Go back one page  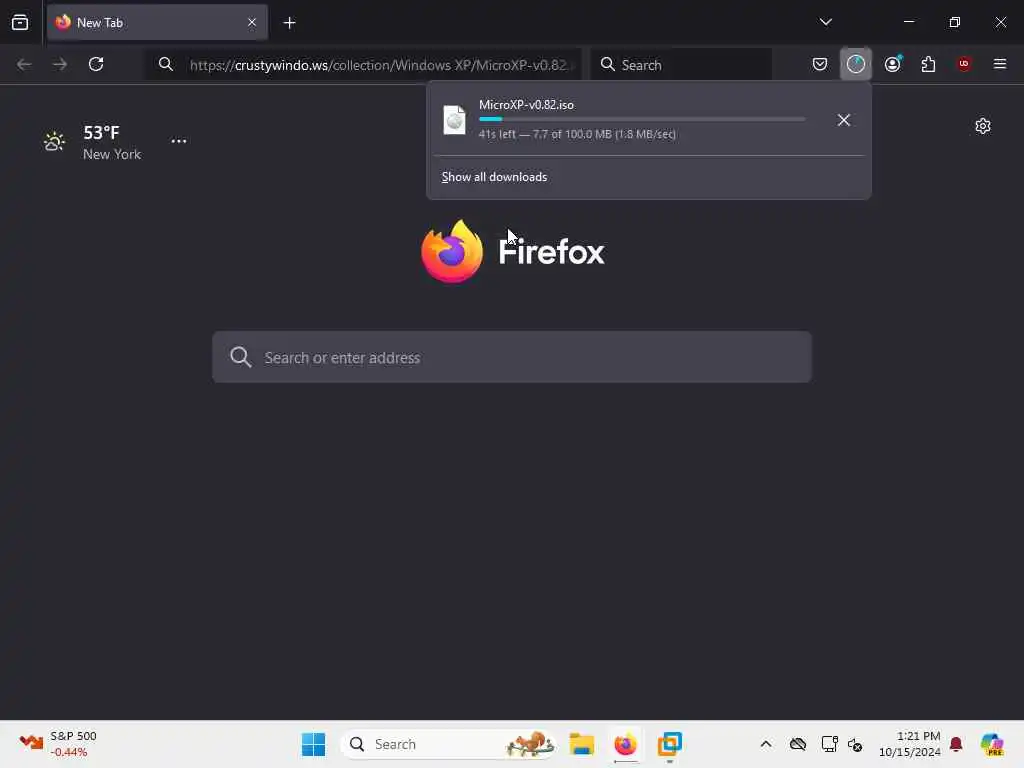(x=24, y=64)
